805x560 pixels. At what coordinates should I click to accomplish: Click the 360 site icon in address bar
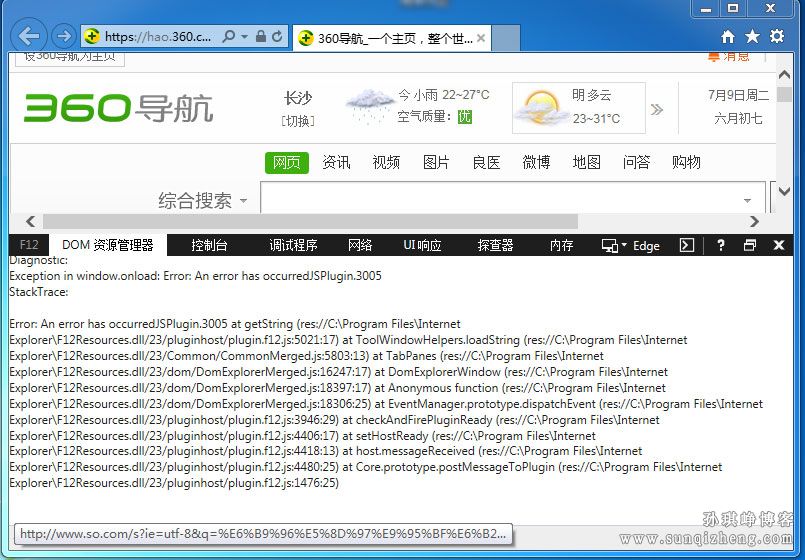click(x=92, y=36)
